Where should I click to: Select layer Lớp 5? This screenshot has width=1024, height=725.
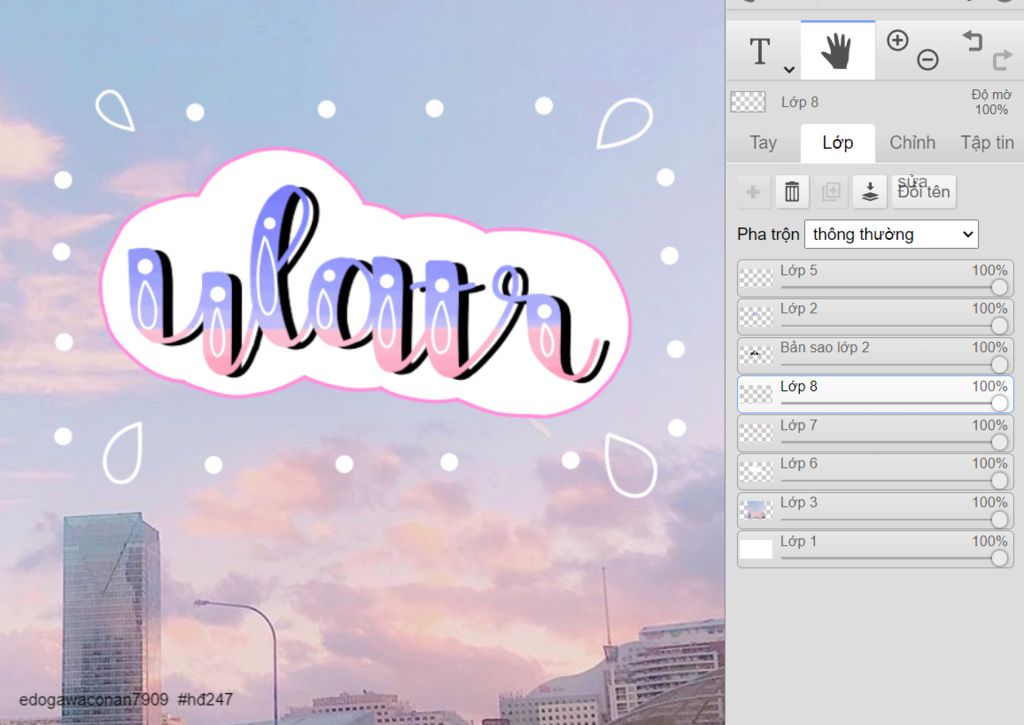[x=875, y=278]
